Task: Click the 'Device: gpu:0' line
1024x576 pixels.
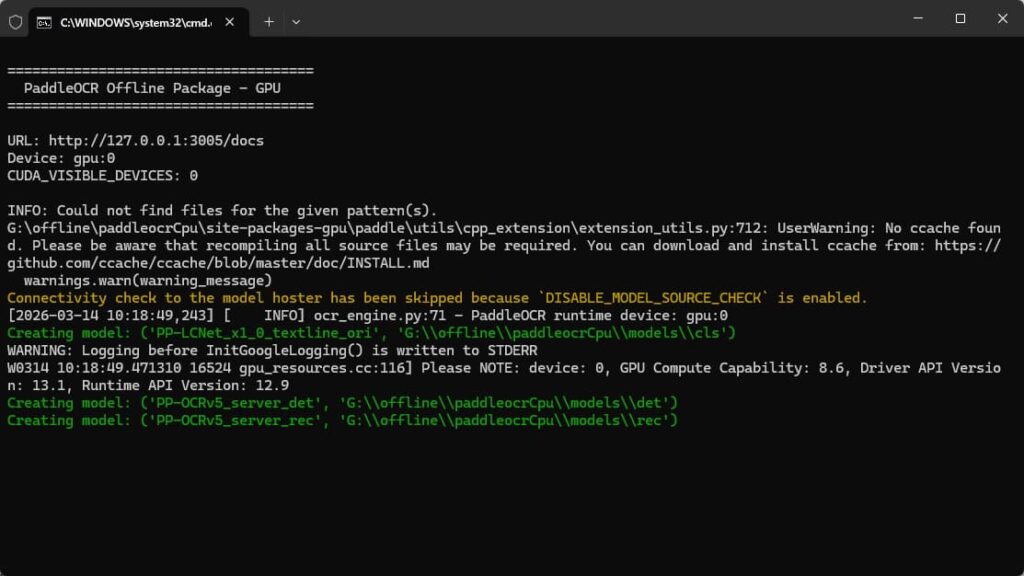Action: tap(61, 158)
